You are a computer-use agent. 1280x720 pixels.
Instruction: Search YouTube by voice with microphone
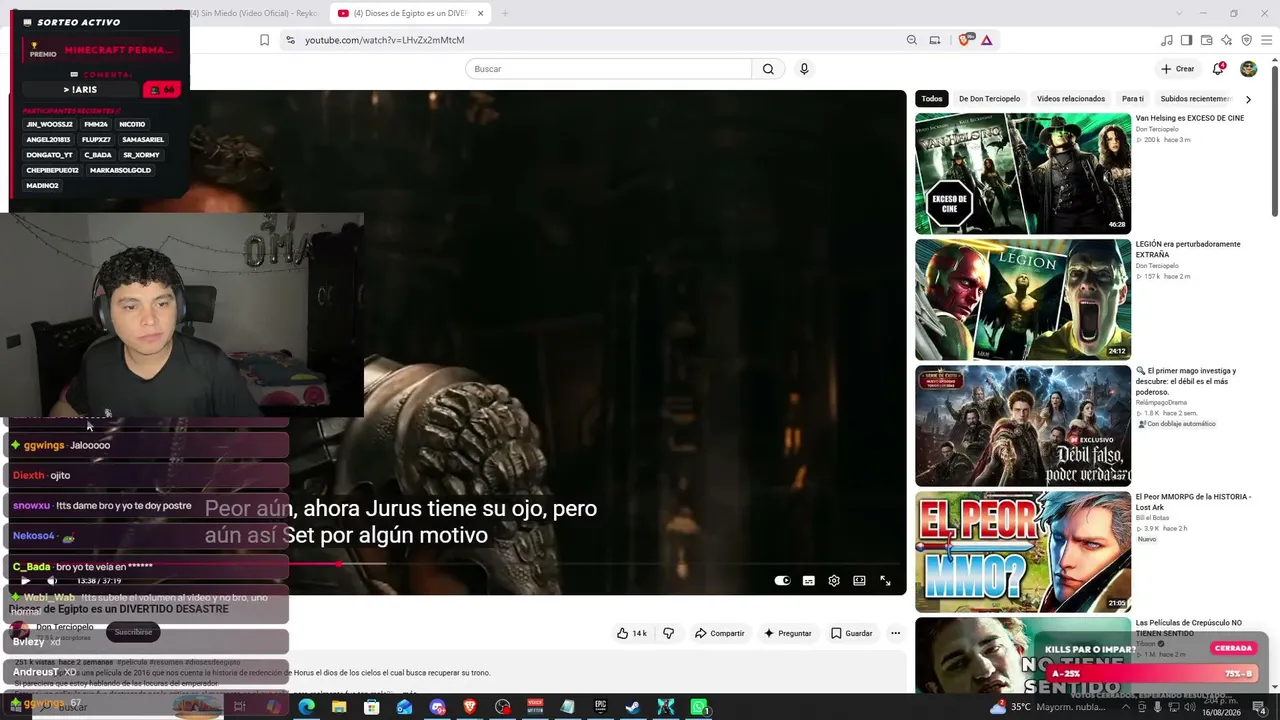(804, 69)
